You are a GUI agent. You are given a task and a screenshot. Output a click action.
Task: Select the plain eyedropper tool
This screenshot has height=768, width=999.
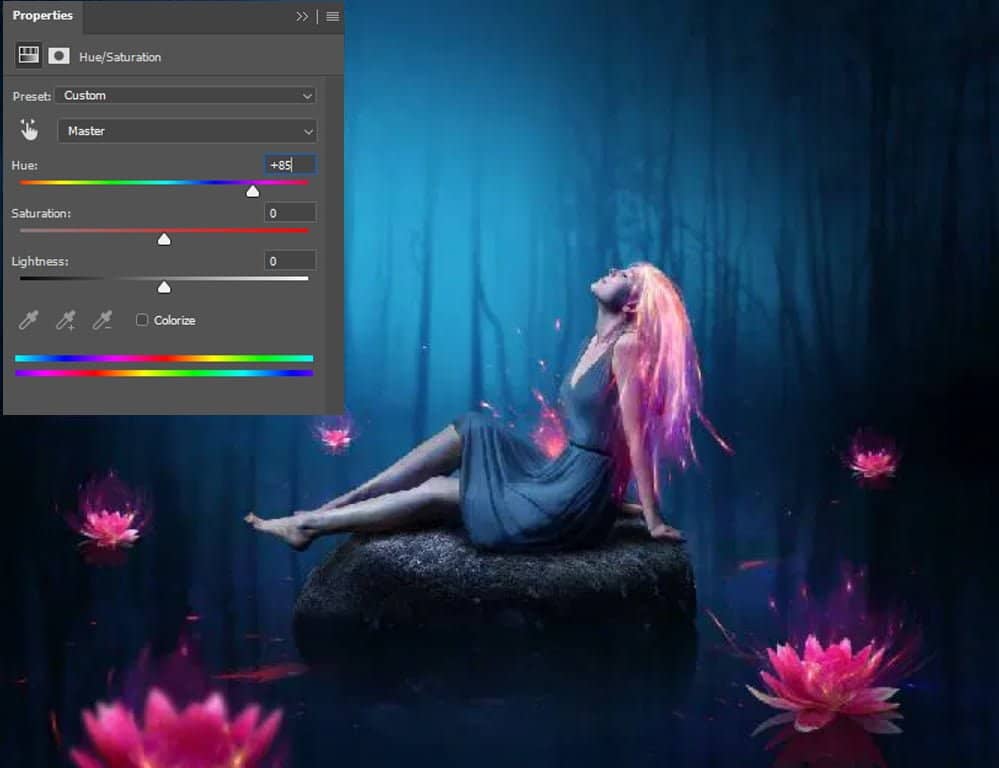point(29,320)
